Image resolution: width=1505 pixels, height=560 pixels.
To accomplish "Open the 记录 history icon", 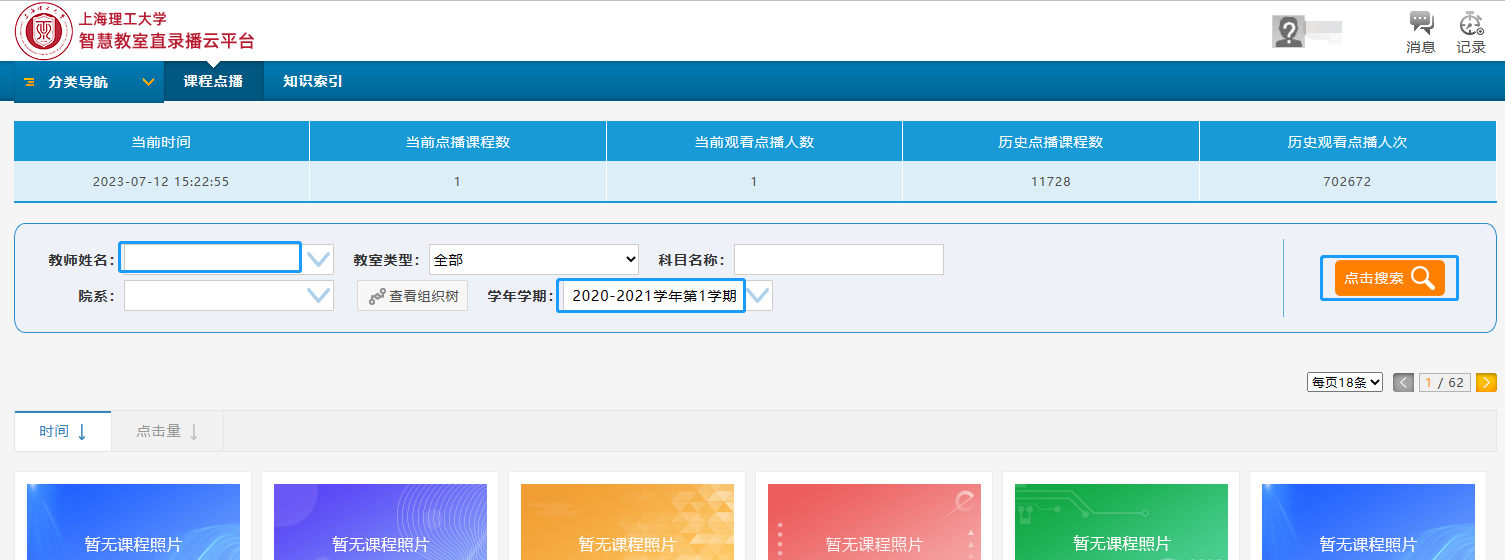I will point(1470,24).
